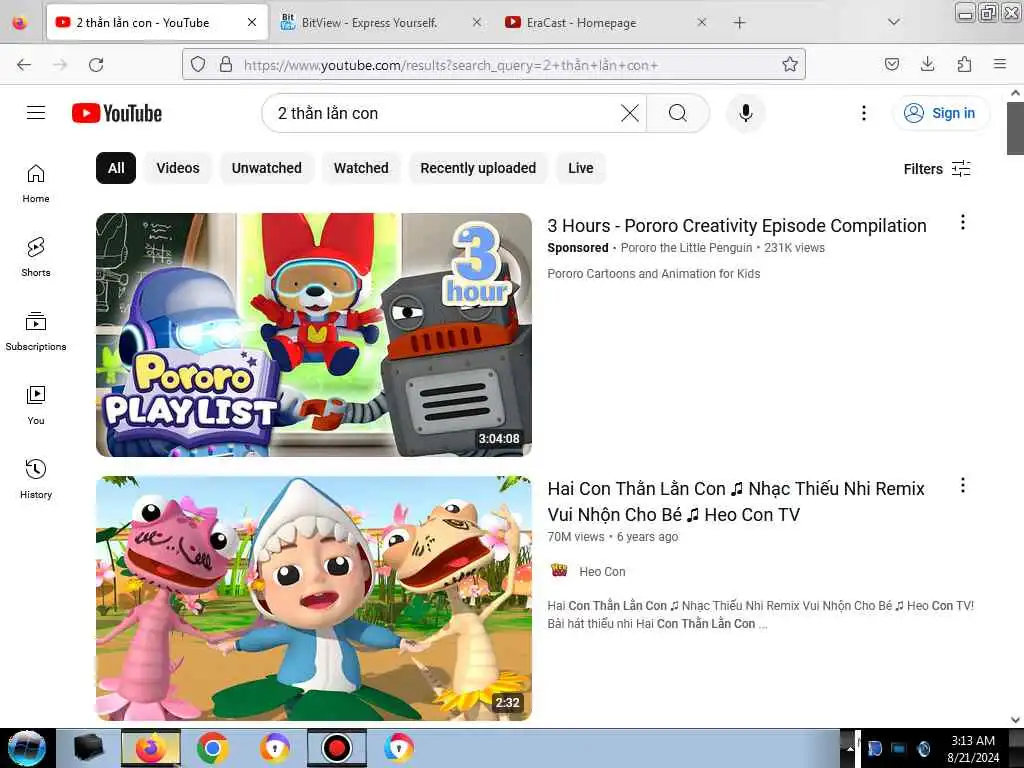Select the Unwatched filter chip
Image resolution: width=1024 pixels, height=768 pixels.
pos(266,168)
